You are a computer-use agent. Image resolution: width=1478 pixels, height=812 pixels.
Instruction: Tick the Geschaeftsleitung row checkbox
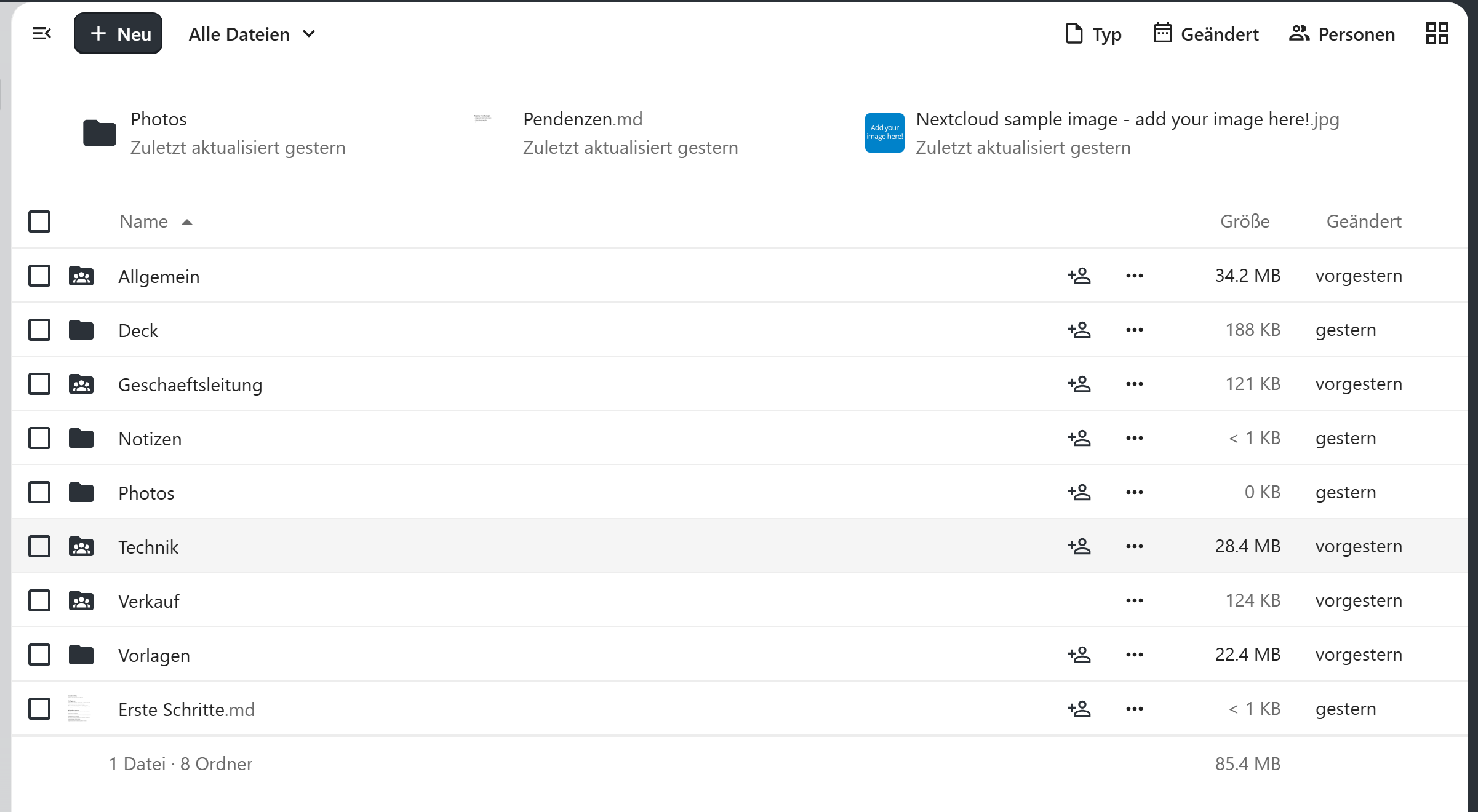[39, 384]
